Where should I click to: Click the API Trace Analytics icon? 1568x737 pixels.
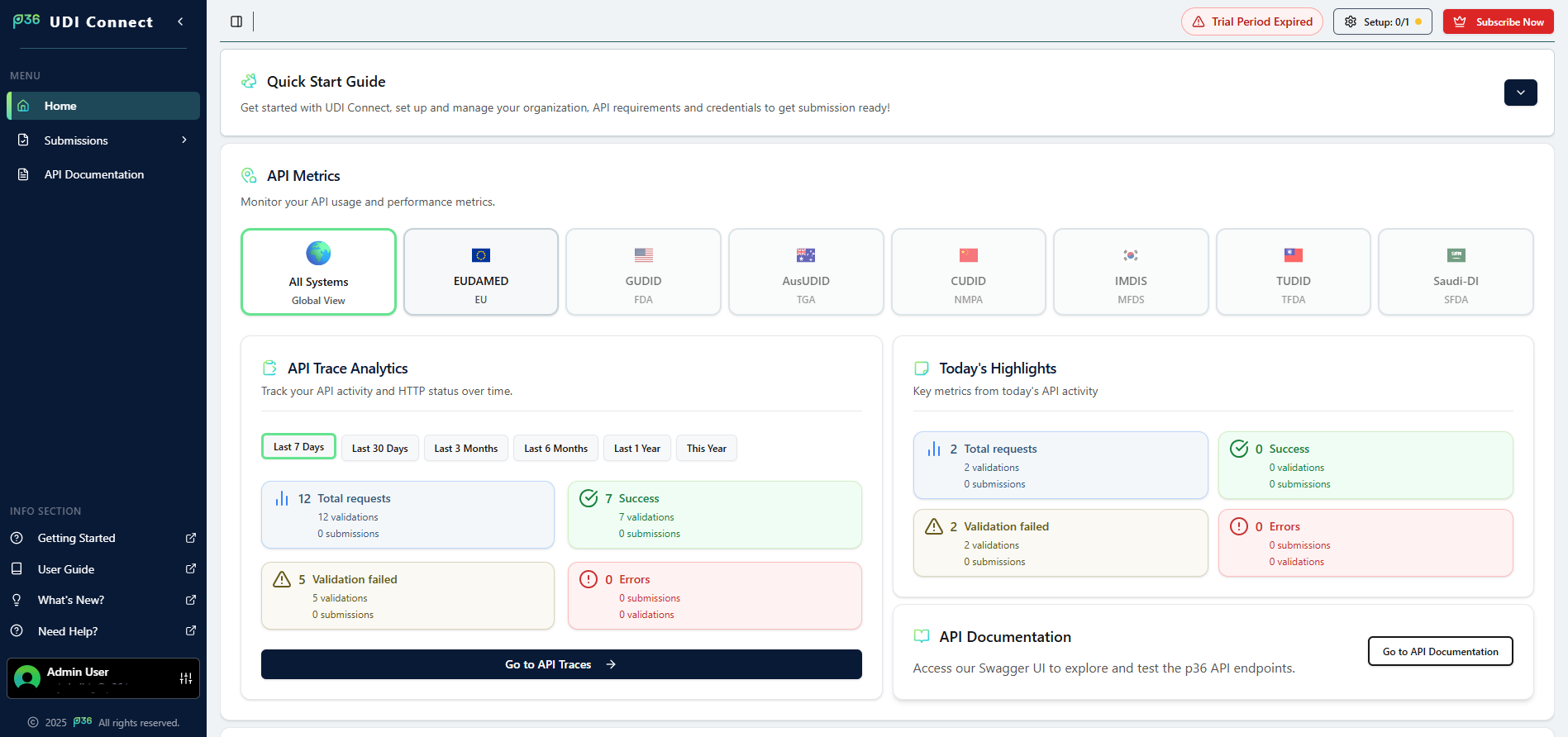click(x=269, y=368)
